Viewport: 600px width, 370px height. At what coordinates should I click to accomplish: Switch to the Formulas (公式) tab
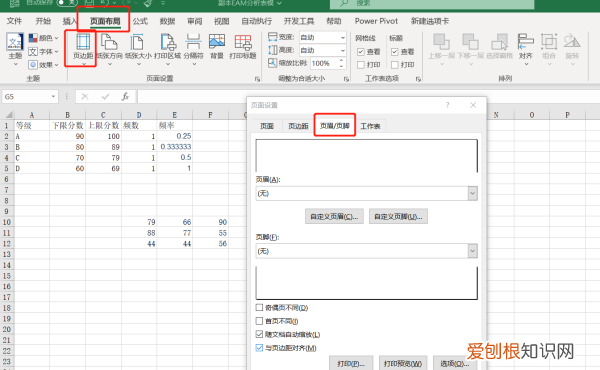click(x=140, y=21)
